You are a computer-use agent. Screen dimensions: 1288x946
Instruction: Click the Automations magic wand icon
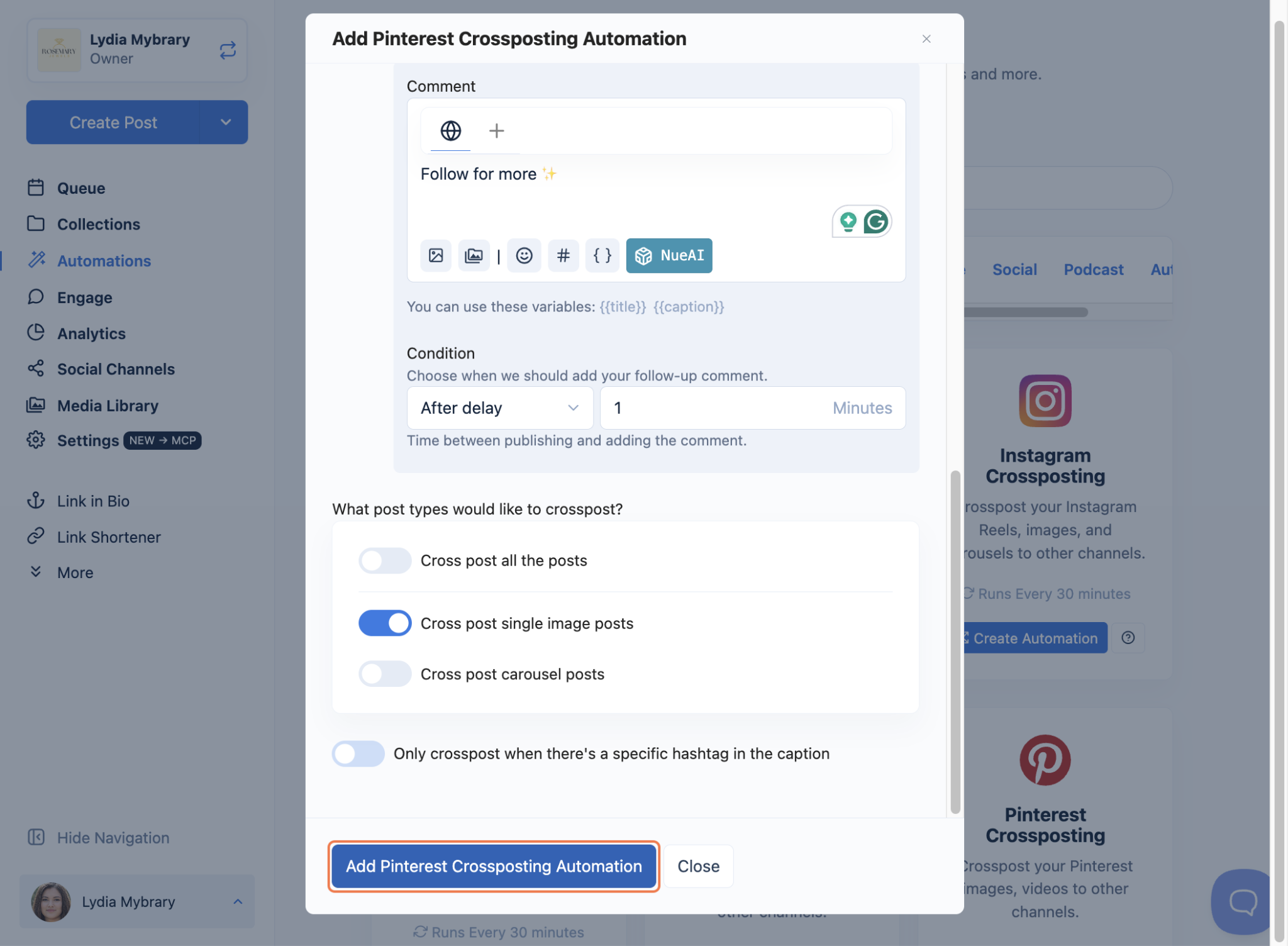pyautogui.click(x=36, y=260)
